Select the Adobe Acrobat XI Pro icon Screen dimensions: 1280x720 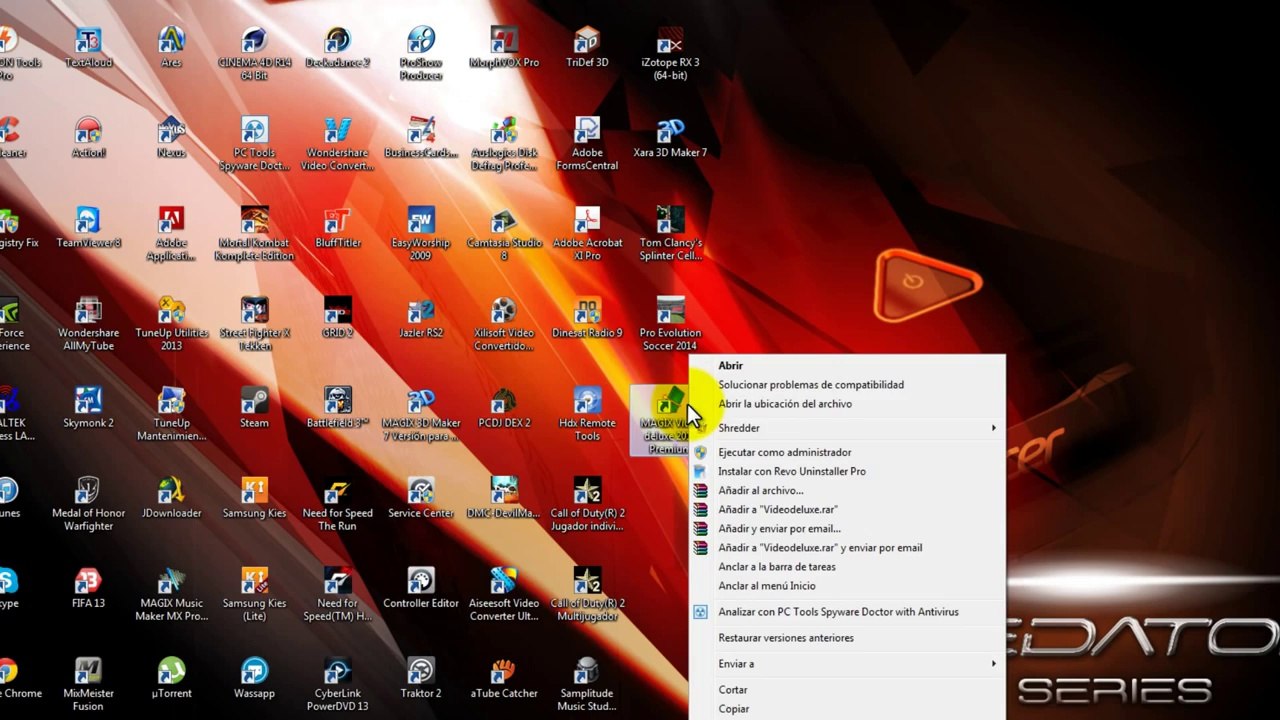pyautogui.click(x=587, y=234)
